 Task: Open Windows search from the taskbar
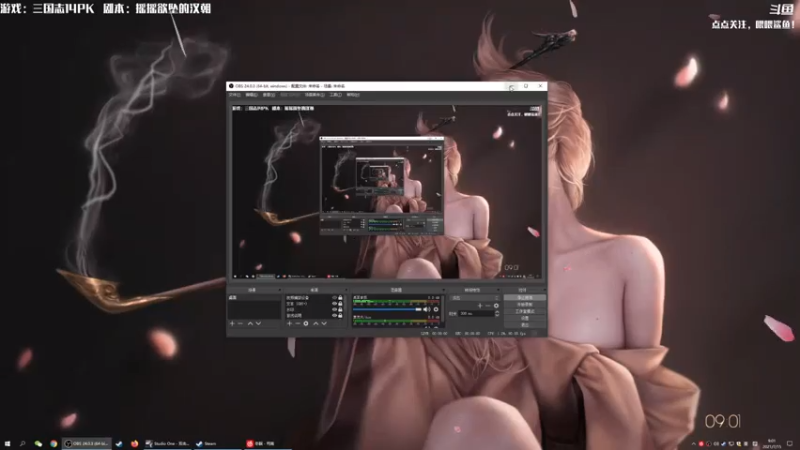[22, 443]
